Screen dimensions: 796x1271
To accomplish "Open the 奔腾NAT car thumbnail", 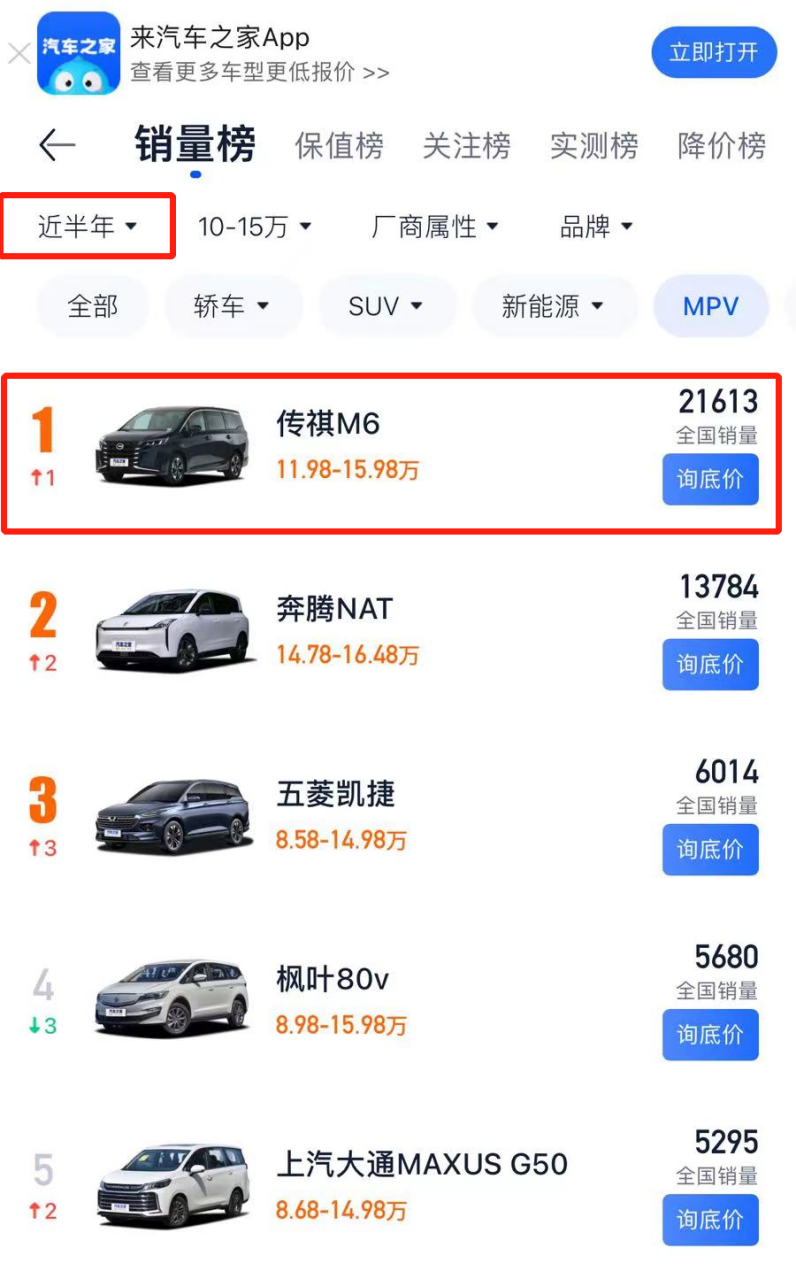I will (172, 629).
